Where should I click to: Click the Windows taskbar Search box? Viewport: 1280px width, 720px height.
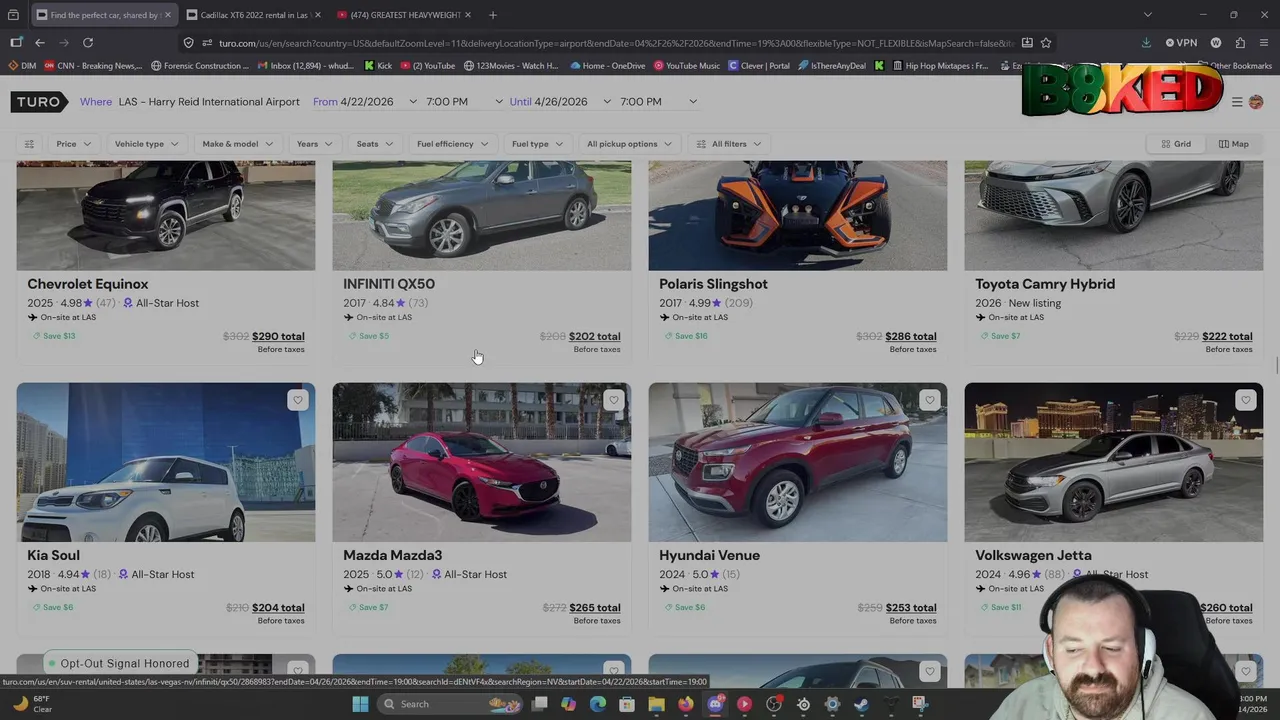pyautogui.click(x=450, y=704)
